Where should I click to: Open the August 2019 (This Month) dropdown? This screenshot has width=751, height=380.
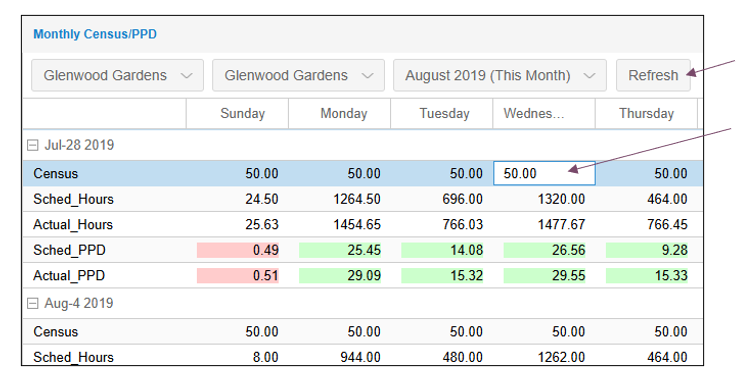(500, 75)
